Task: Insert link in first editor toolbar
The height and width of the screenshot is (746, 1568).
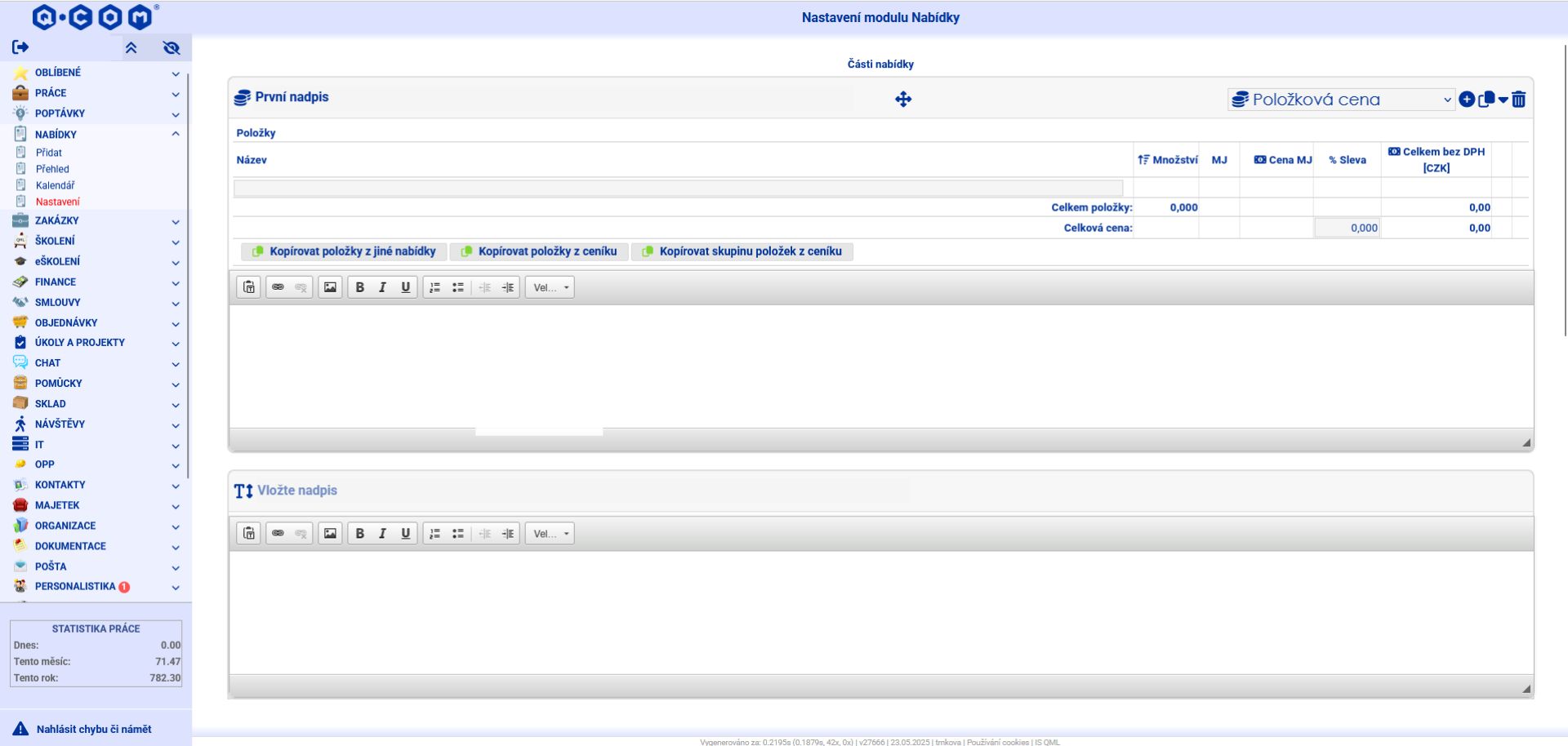Action: [278, 287]
